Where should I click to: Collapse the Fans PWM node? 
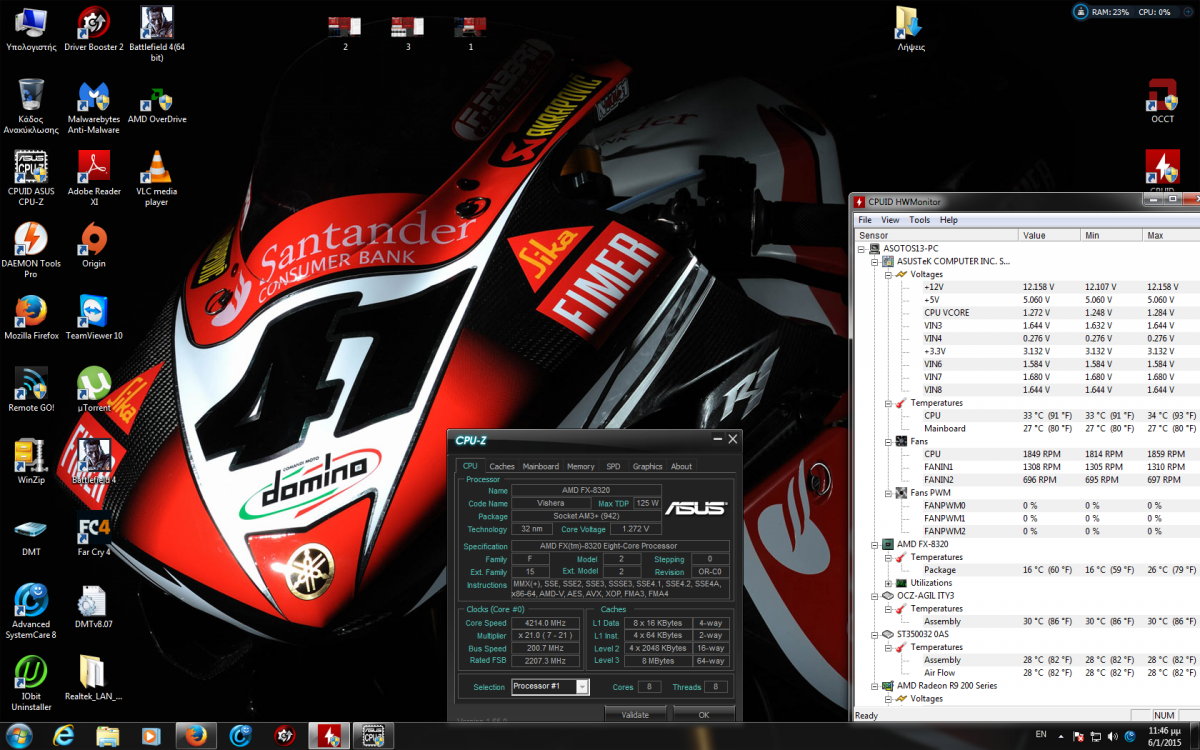888,493
